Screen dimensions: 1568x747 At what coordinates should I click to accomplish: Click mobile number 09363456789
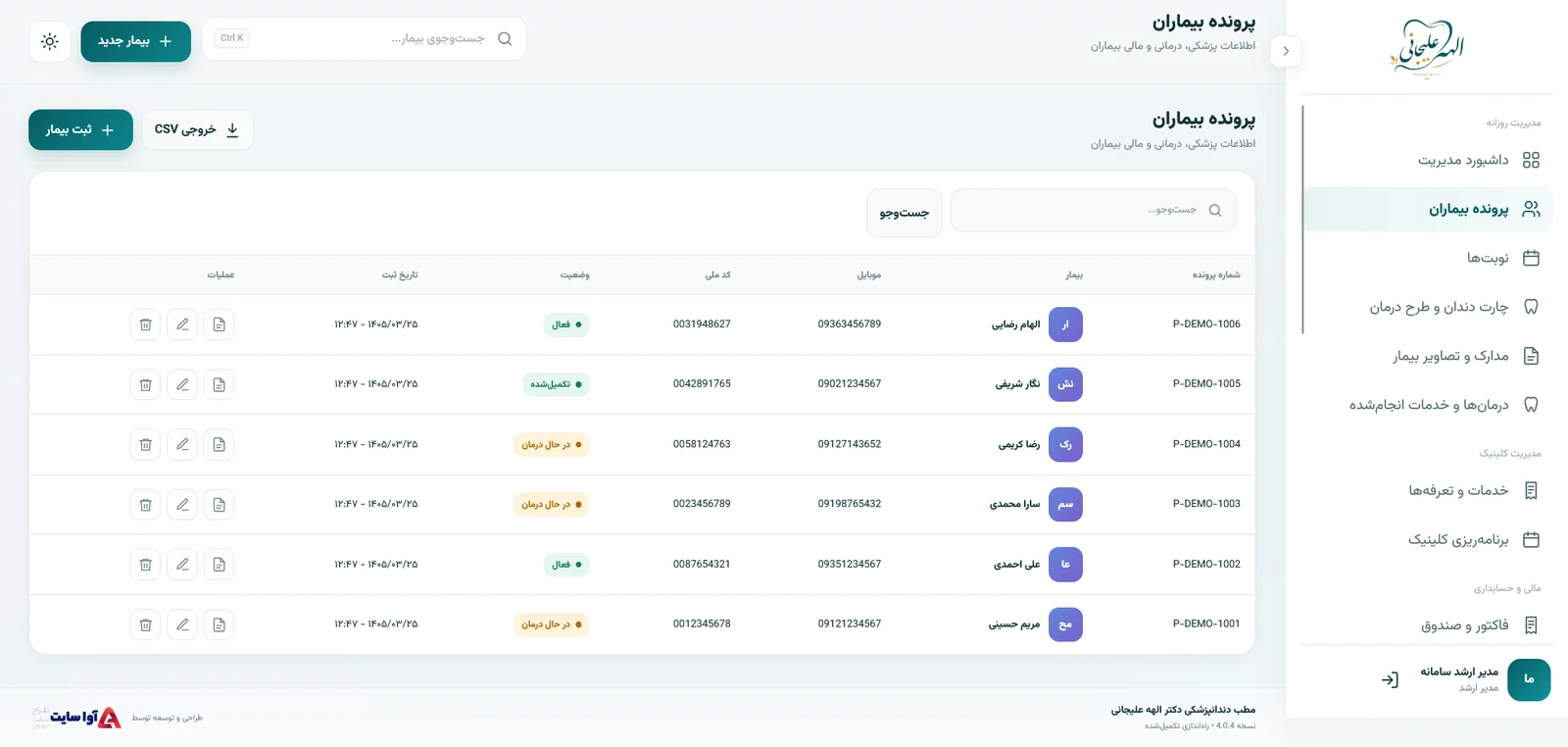pyautogui.click(x=850, y=324)
